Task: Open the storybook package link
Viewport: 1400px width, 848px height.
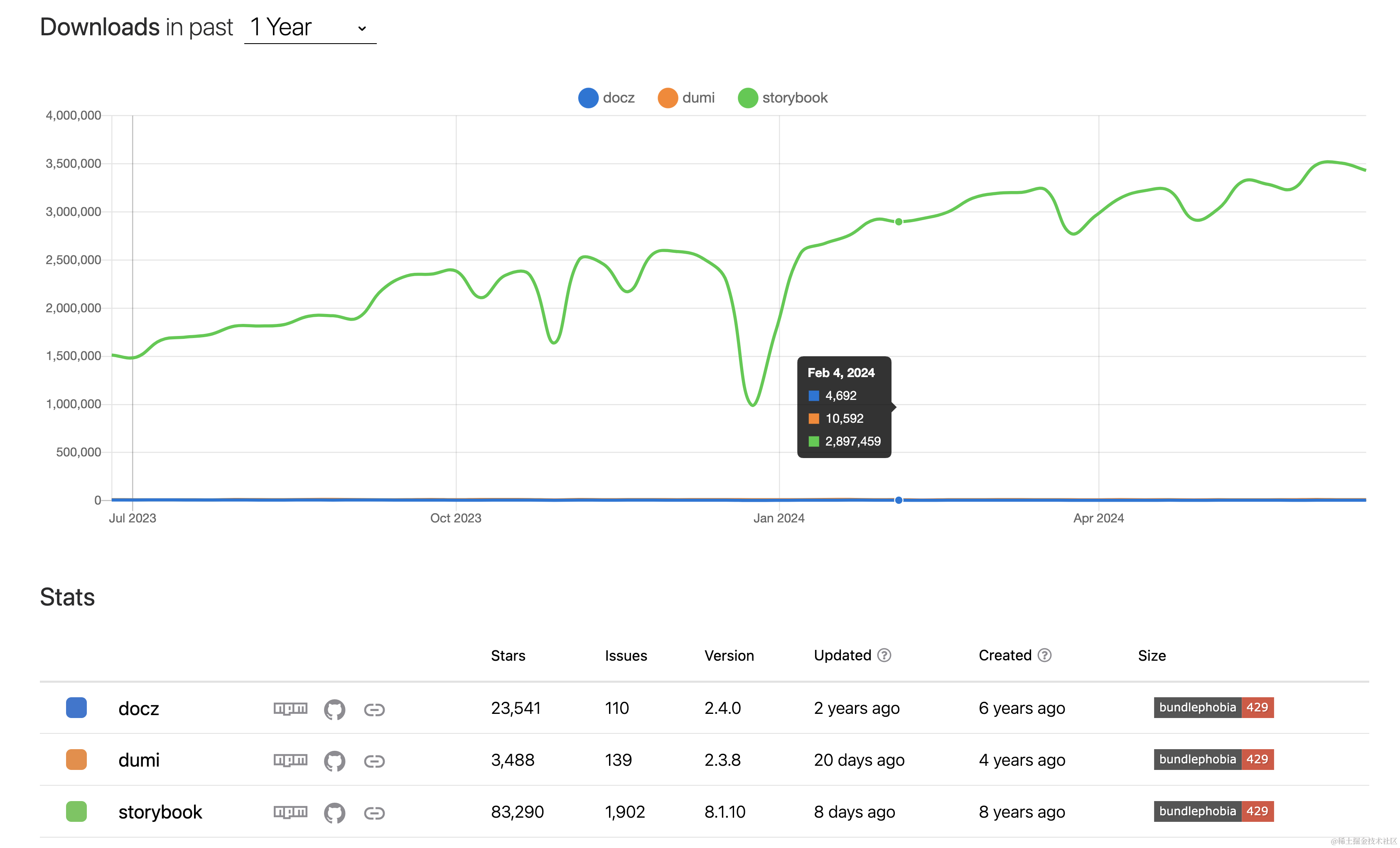Action: click(x=160, y=812)
